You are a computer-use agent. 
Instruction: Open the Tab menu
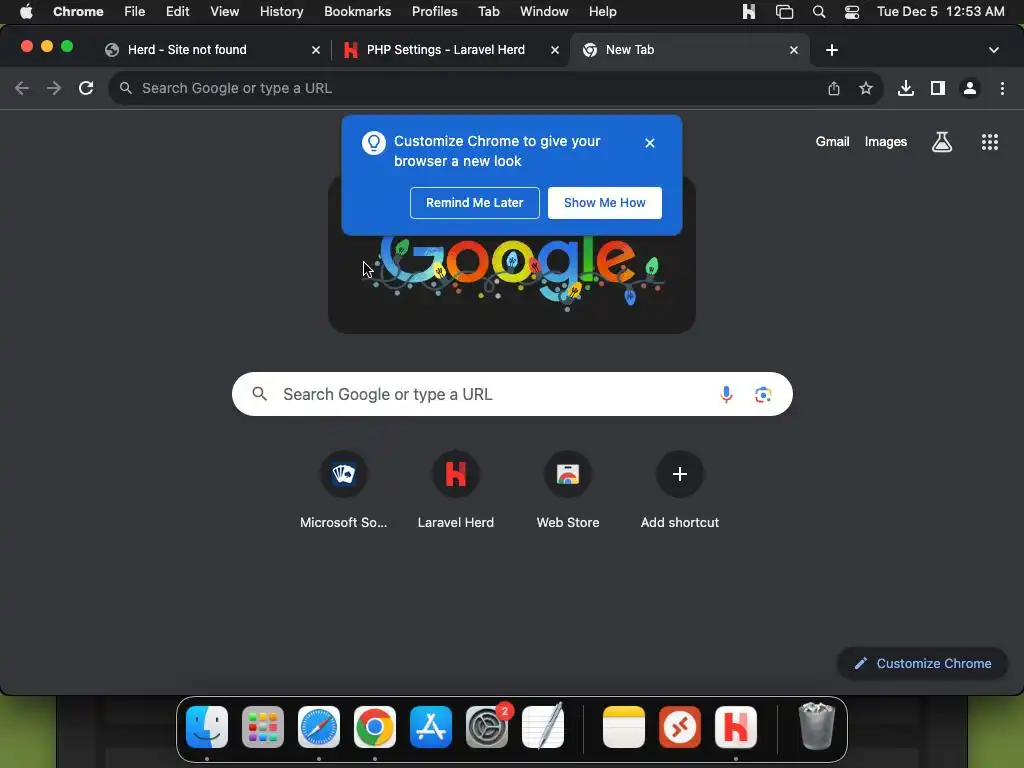(x=488, y=12)
